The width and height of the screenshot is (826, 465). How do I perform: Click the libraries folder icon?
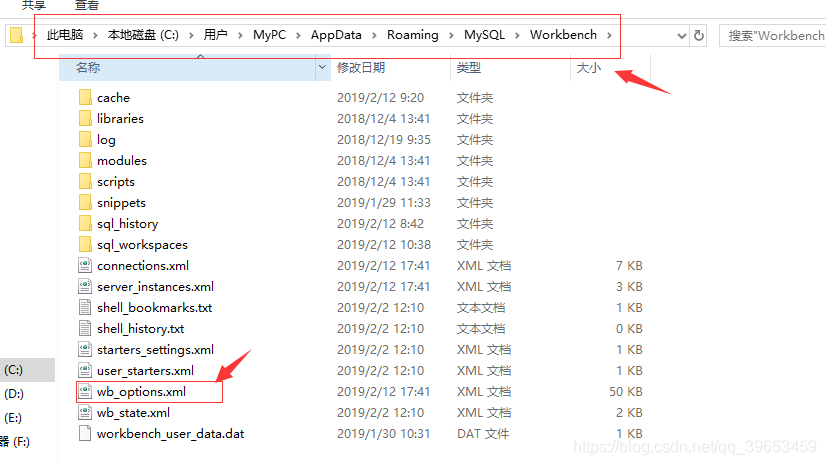(85, 118)
